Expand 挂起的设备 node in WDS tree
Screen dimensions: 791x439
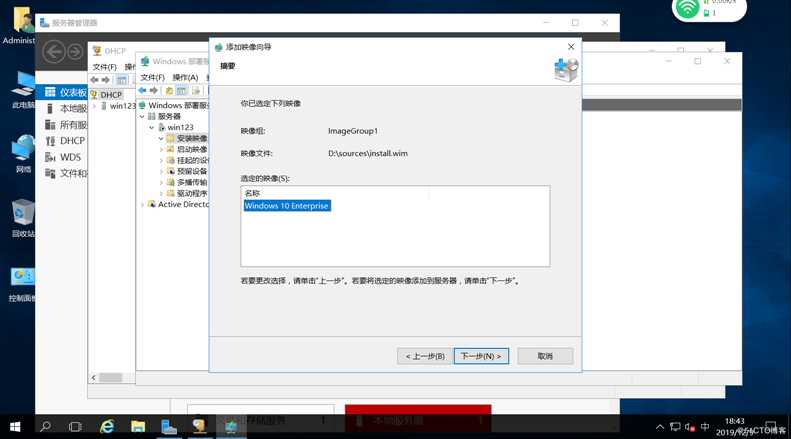(x=161, y=160)
